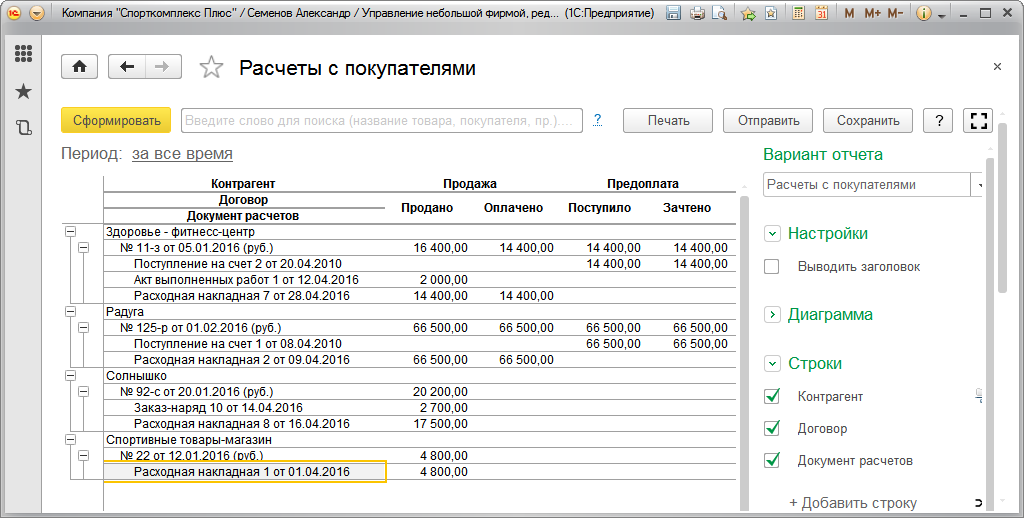Uncheck the 'Документ расчетов' checkbox
Image resolution: width=1024 pixels, height=518 pixels.
pos(772,461)
